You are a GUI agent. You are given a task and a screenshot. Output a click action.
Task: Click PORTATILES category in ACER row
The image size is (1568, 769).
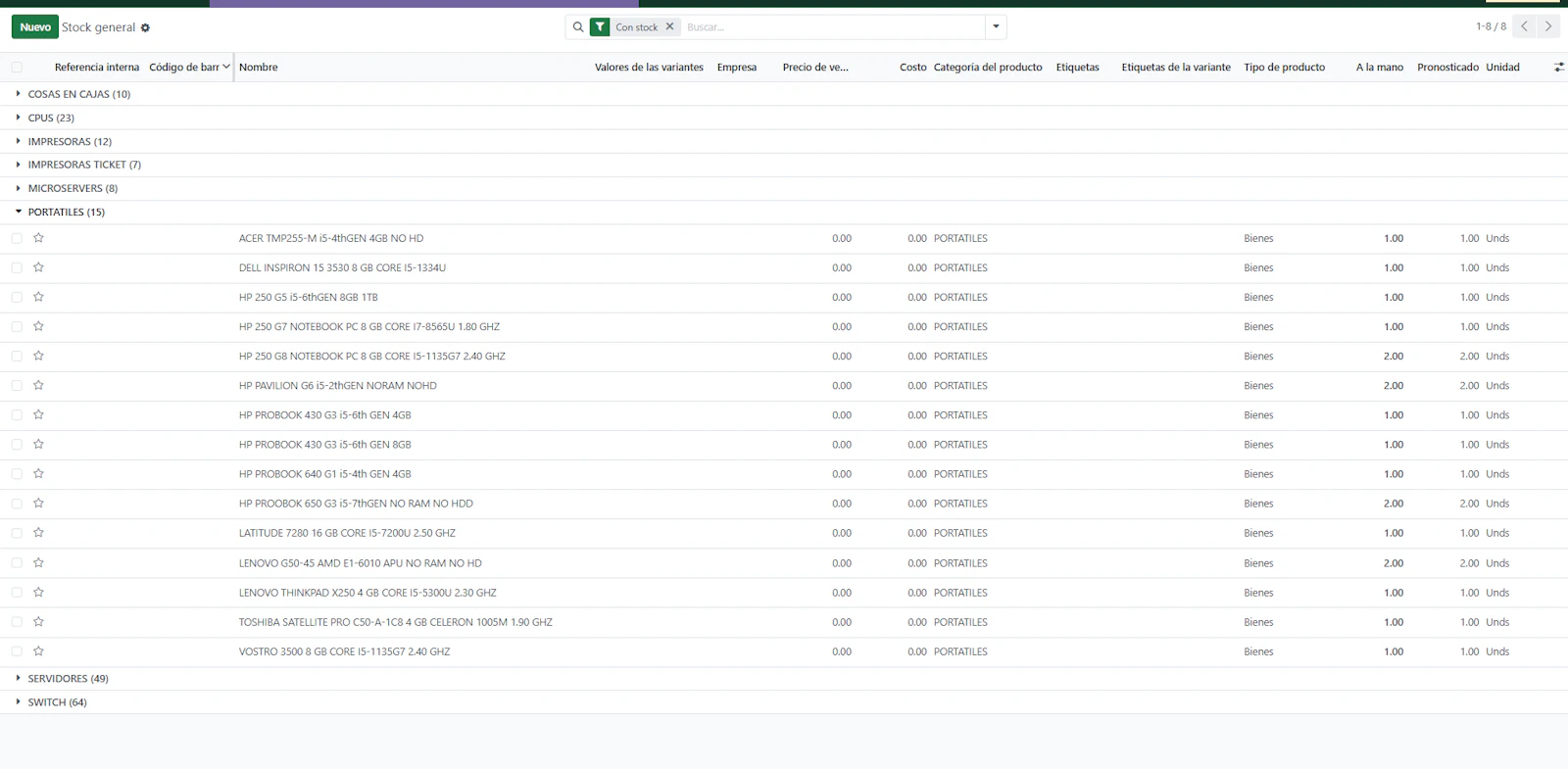pyautogui.click(x=960, y=238)
